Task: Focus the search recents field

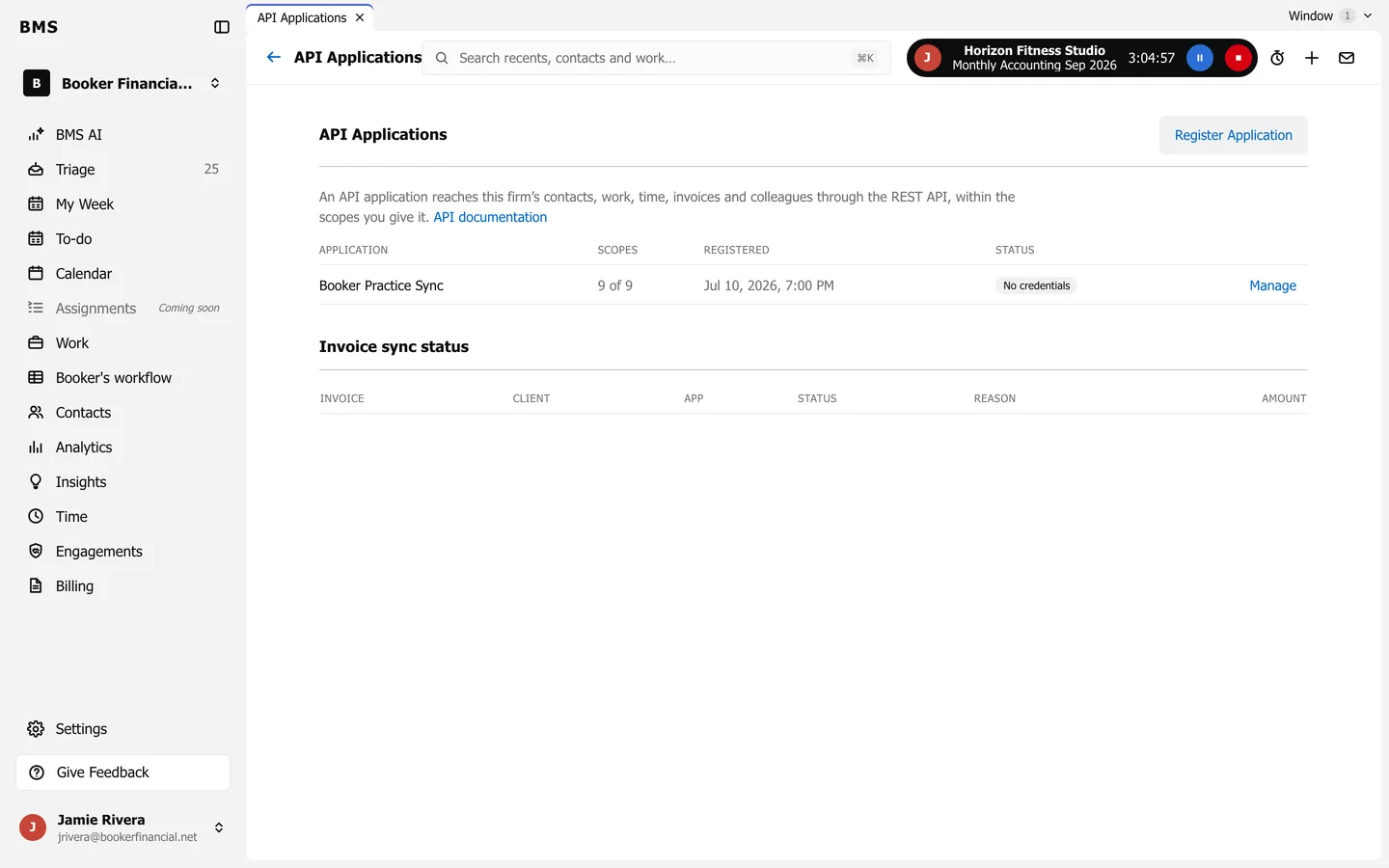Action: 656,58
